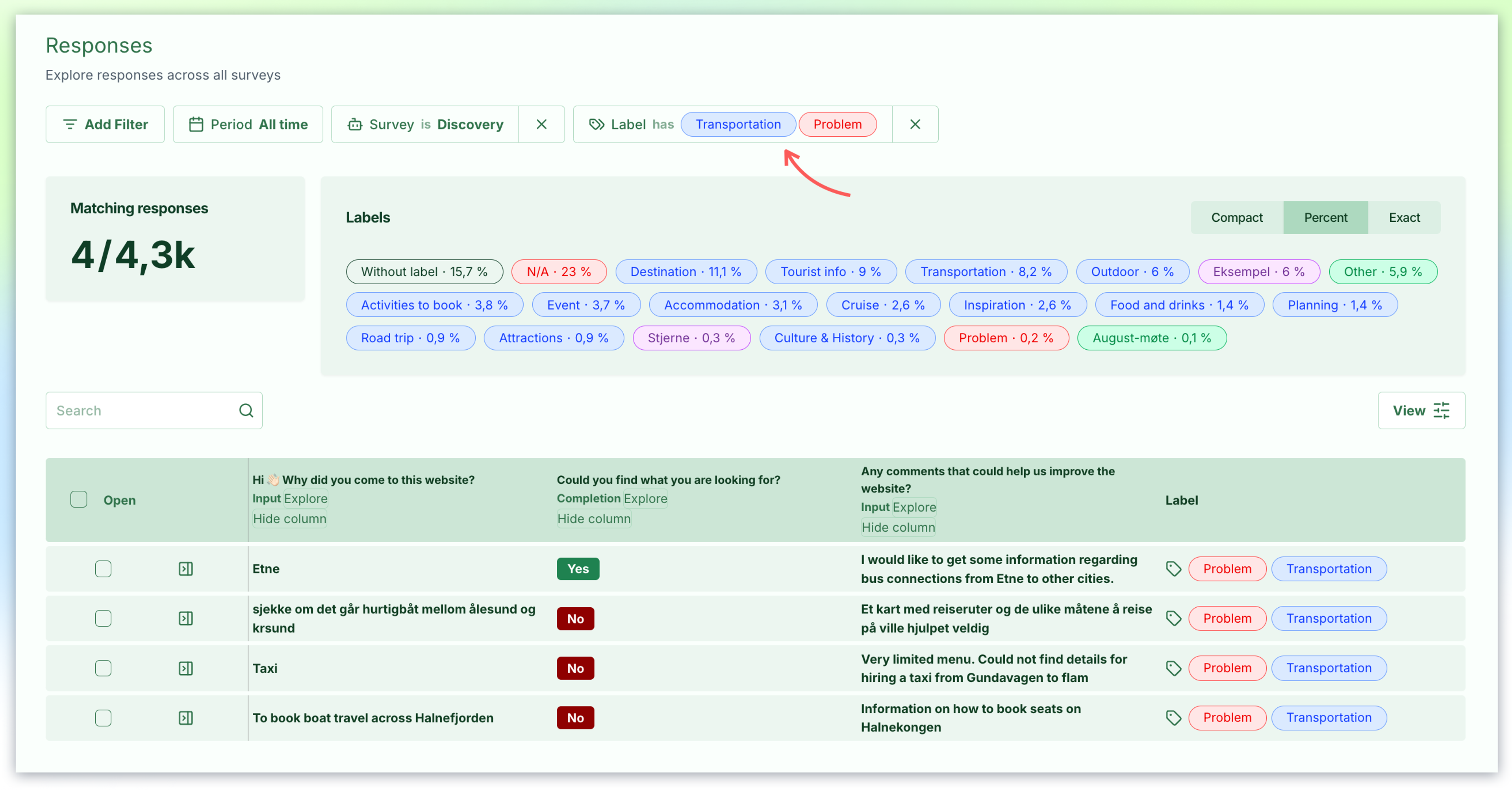
Task: Open side panel for Taxi response
Action: click(185, 668)
